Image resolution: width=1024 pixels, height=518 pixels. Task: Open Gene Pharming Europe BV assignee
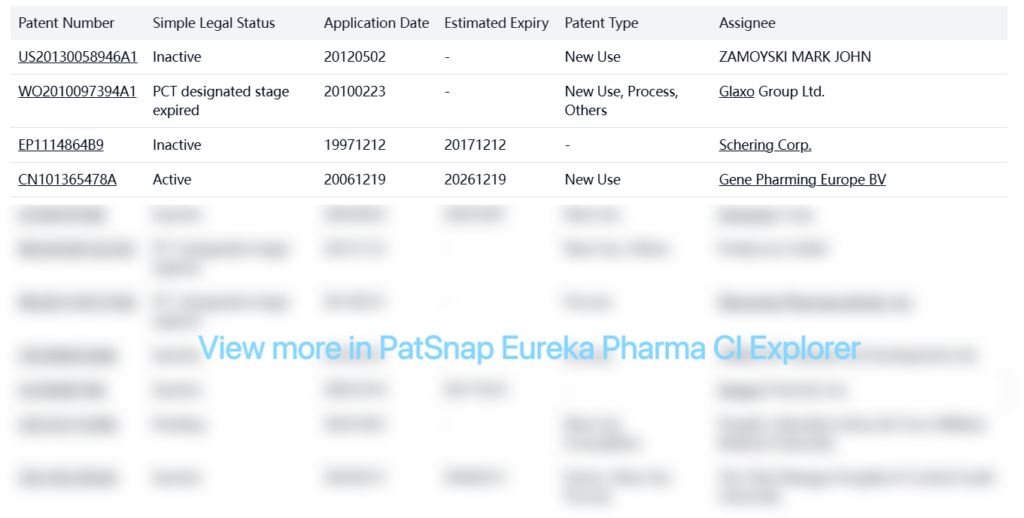point(802,180)
